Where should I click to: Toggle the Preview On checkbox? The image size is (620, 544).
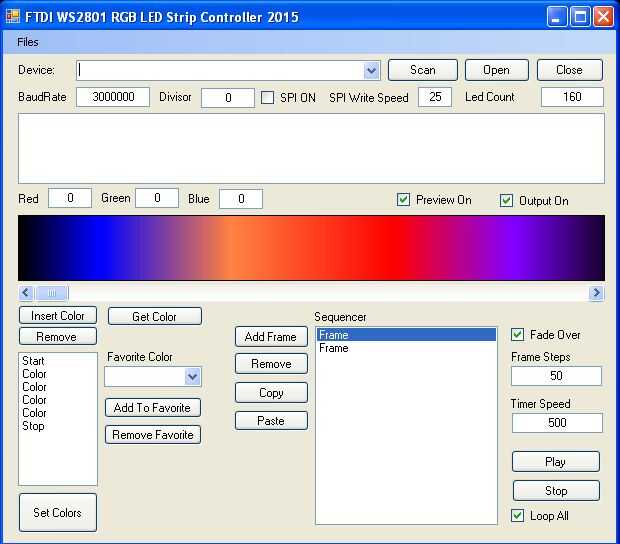403,200
